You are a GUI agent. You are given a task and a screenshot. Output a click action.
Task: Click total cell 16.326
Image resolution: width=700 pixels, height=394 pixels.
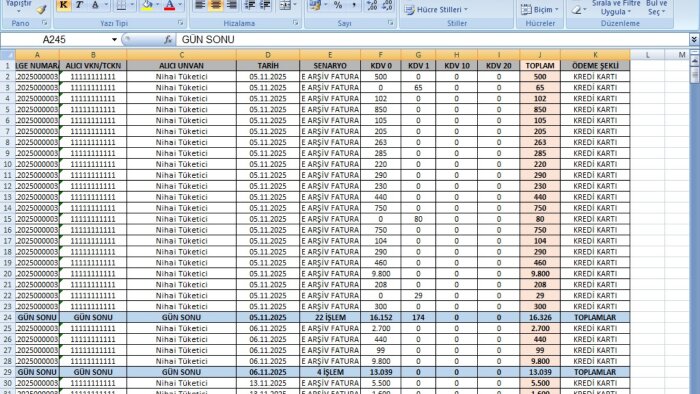[540, 317]
